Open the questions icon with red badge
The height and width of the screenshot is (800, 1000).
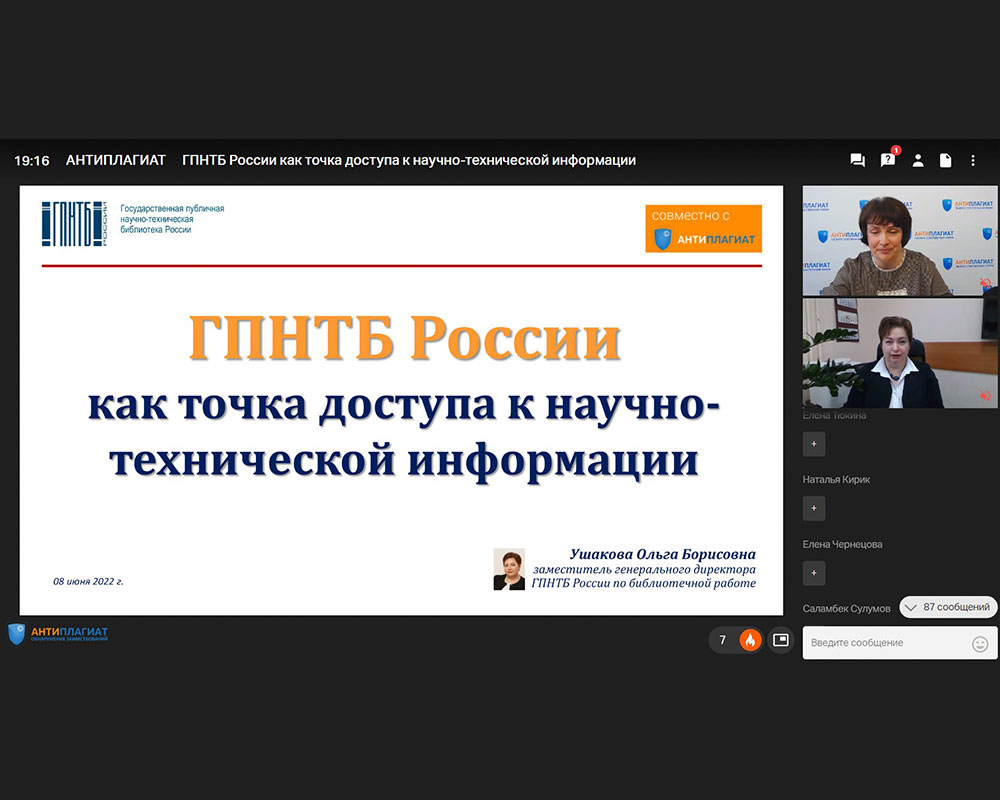coord(888,159)
